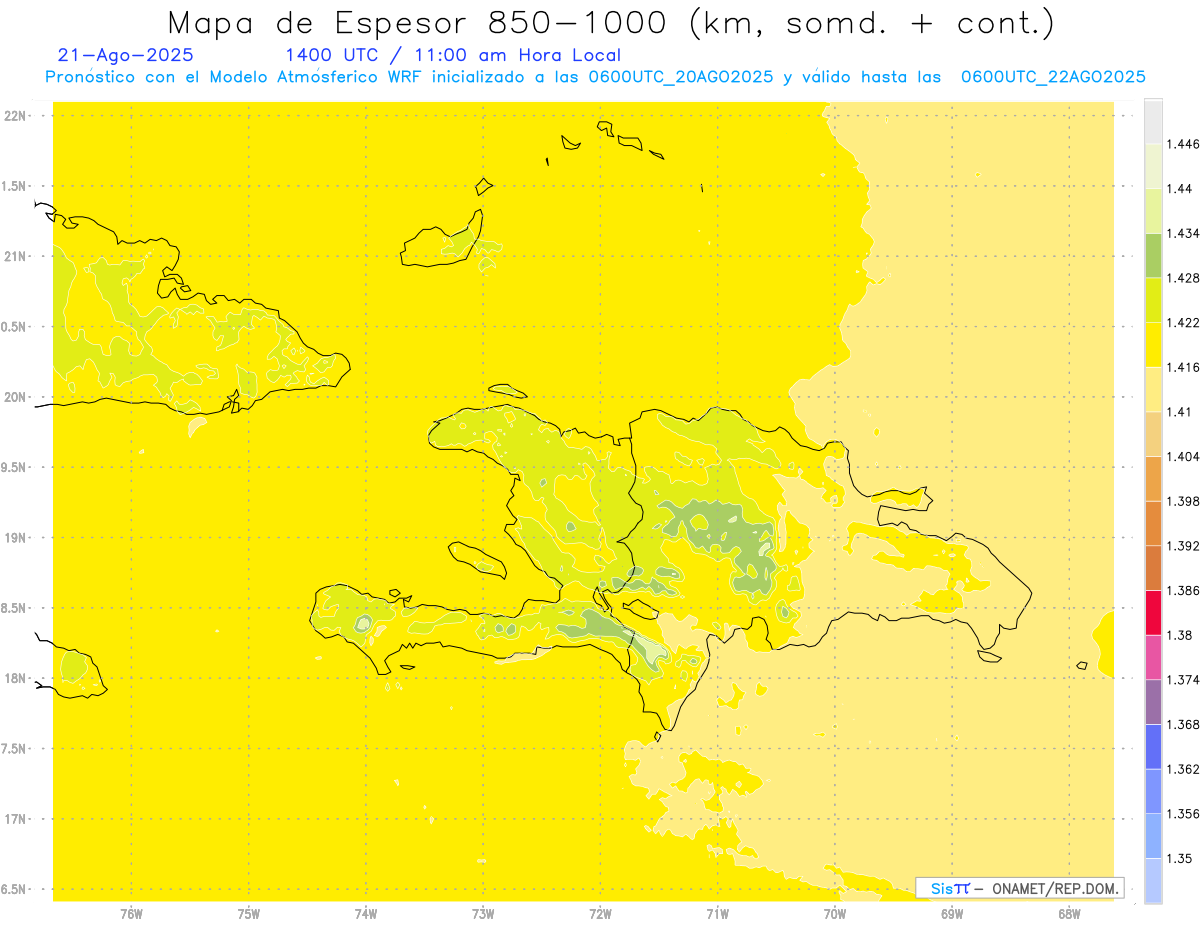The width and height of the screenshot is (1200, 927).
Task: Click the '75W' longitude label
Action: pyautogui.click(x=248, y=913)
